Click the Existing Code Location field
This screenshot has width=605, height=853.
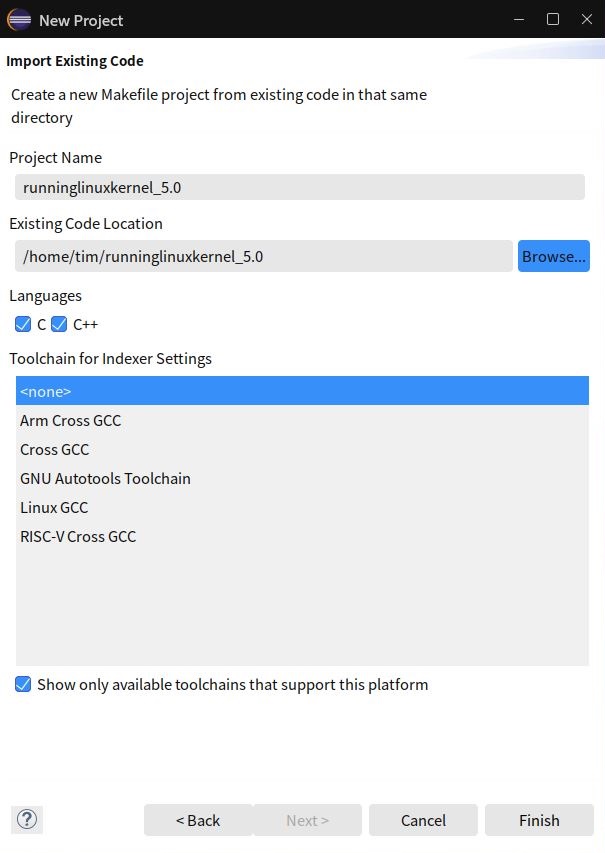pos(264,256)
